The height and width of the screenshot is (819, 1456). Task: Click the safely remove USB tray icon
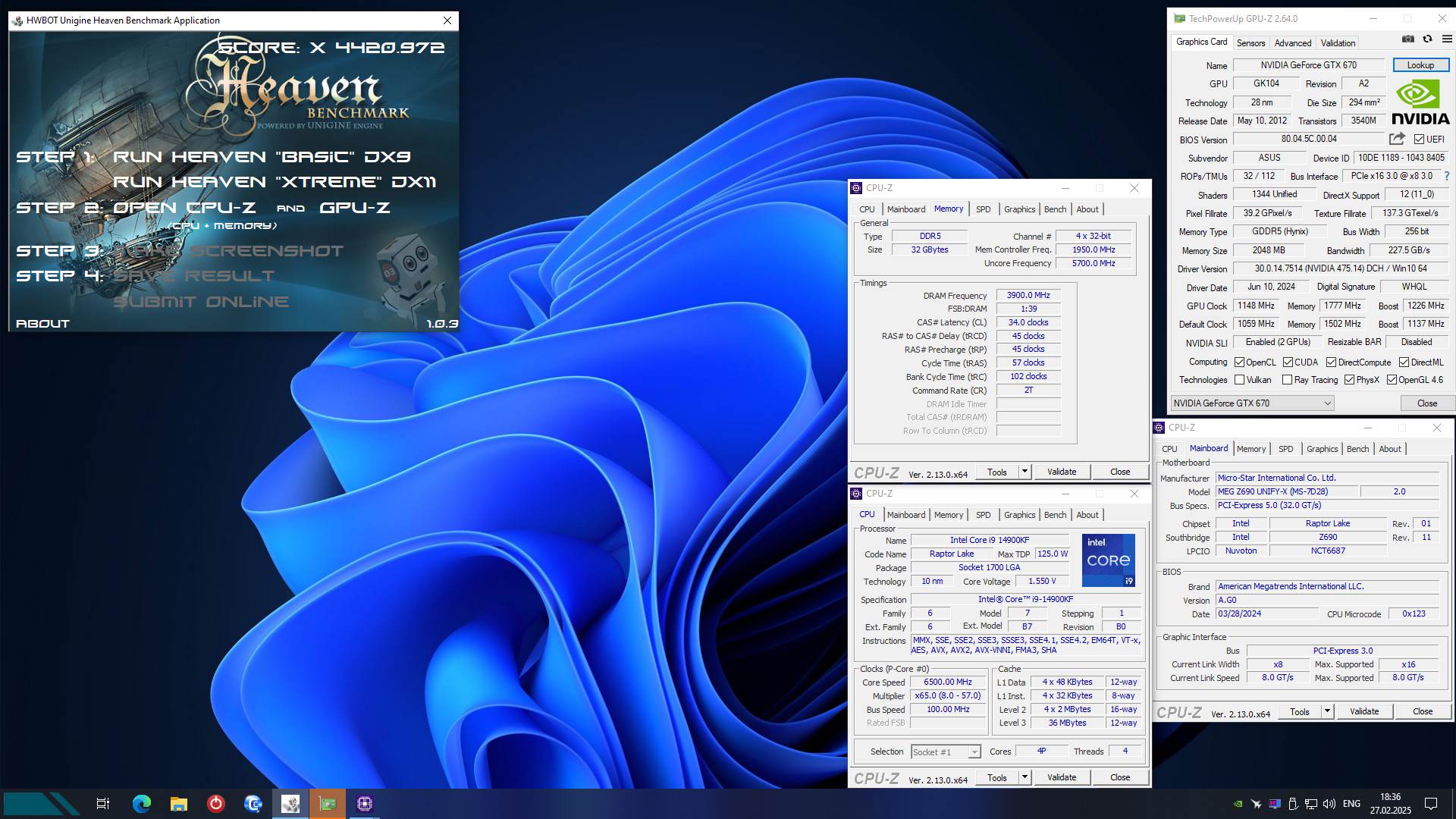1293,804
